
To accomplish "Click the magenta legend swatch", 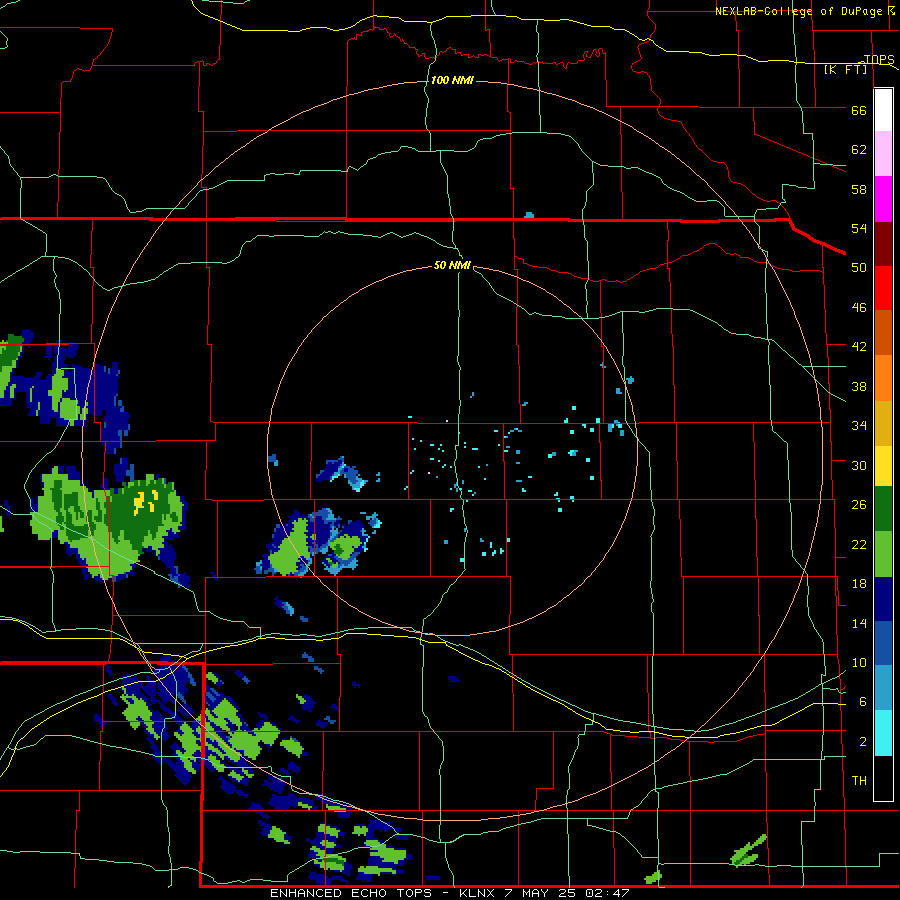I will [883, 199].
